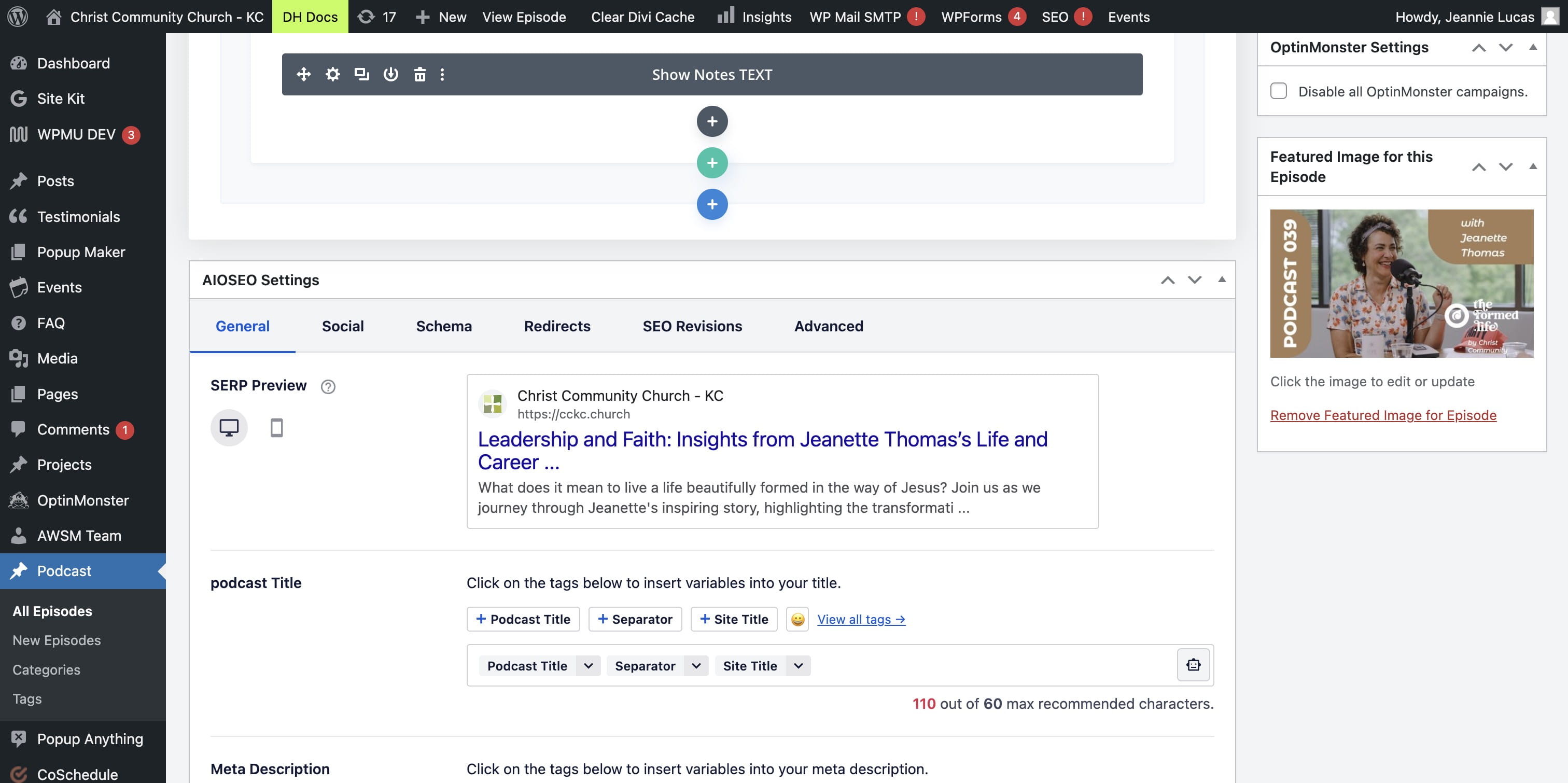Insert the Site Title tag
The image size is (1568, 783).
coord(734,619)
